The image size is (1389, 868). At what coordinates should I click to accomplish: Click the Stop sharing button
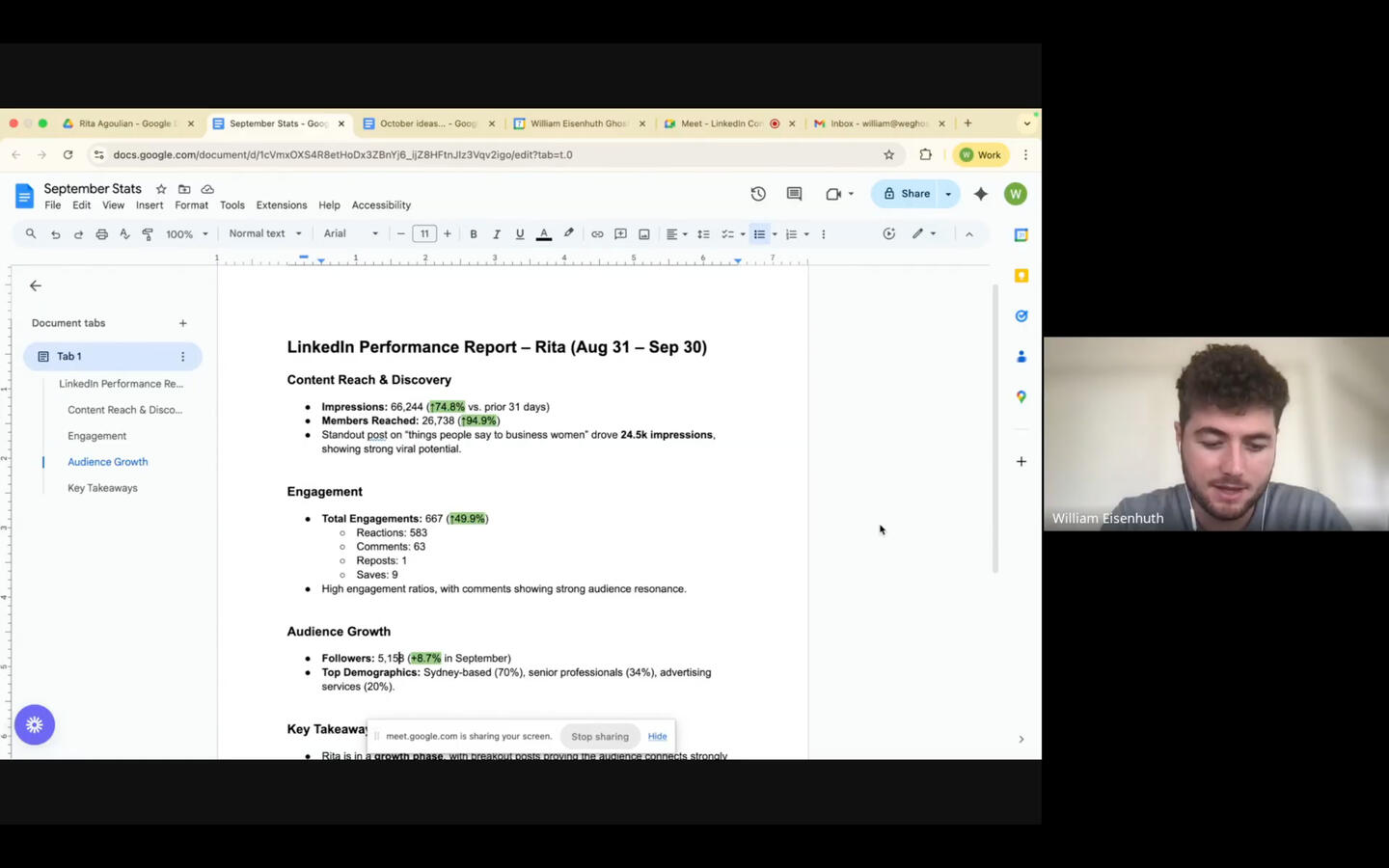(x=599, y=737)
